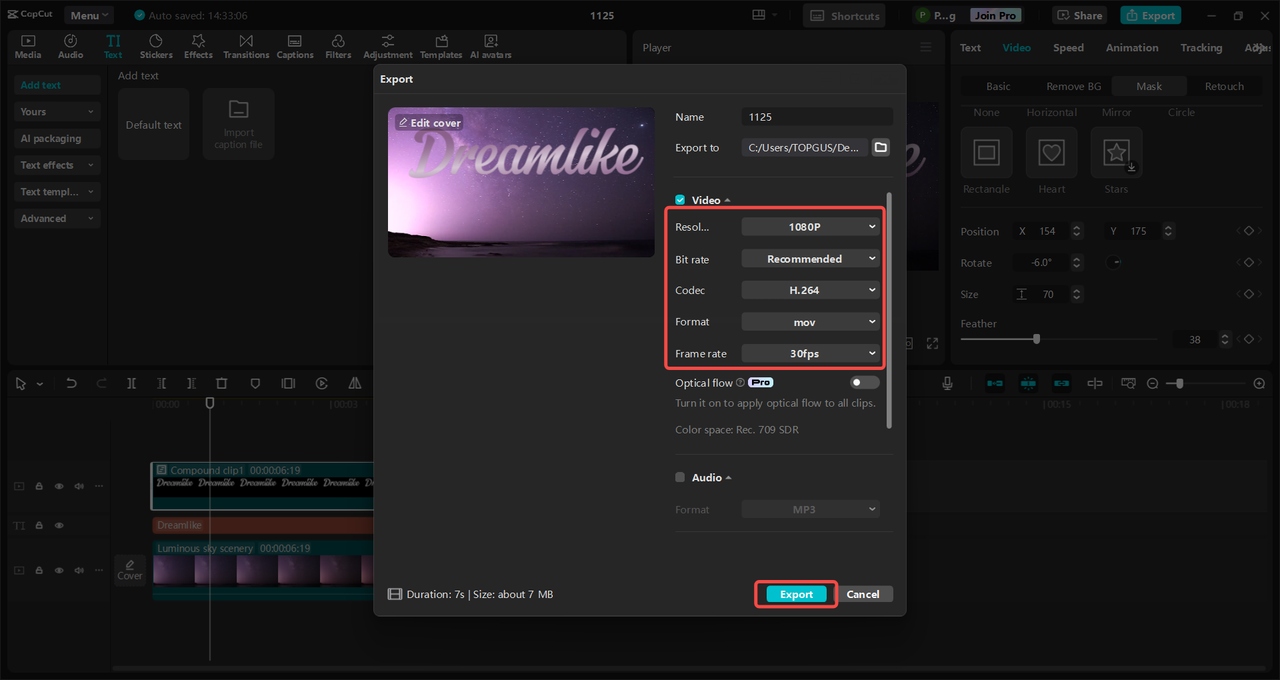The width and height of the screenshot is (1280, 680).
Task: Click the microphone record voiceover icon
Action: [x=948, y=383]
